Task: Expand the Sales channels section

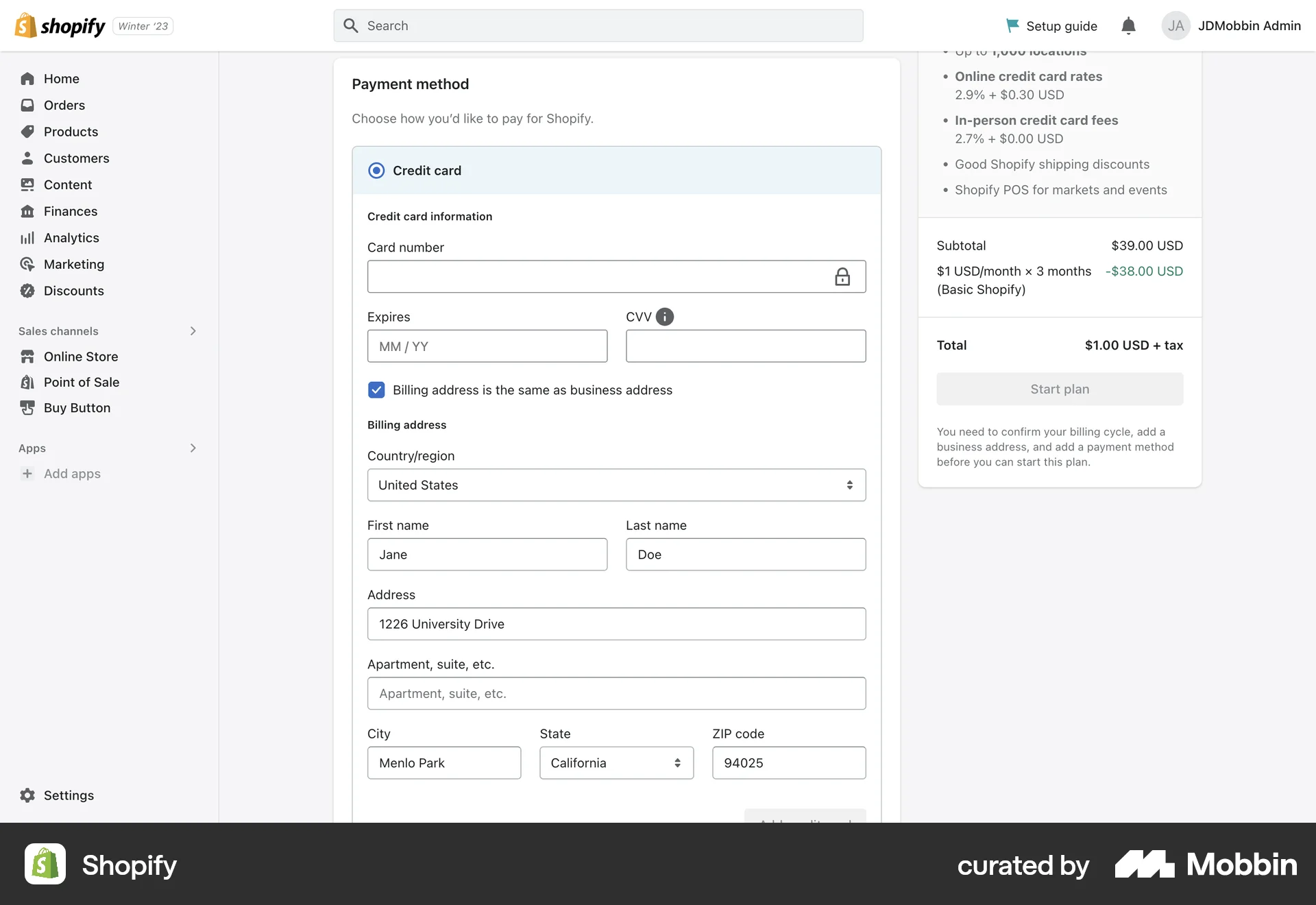Action: pyautogui.click(x=193, y=330)
